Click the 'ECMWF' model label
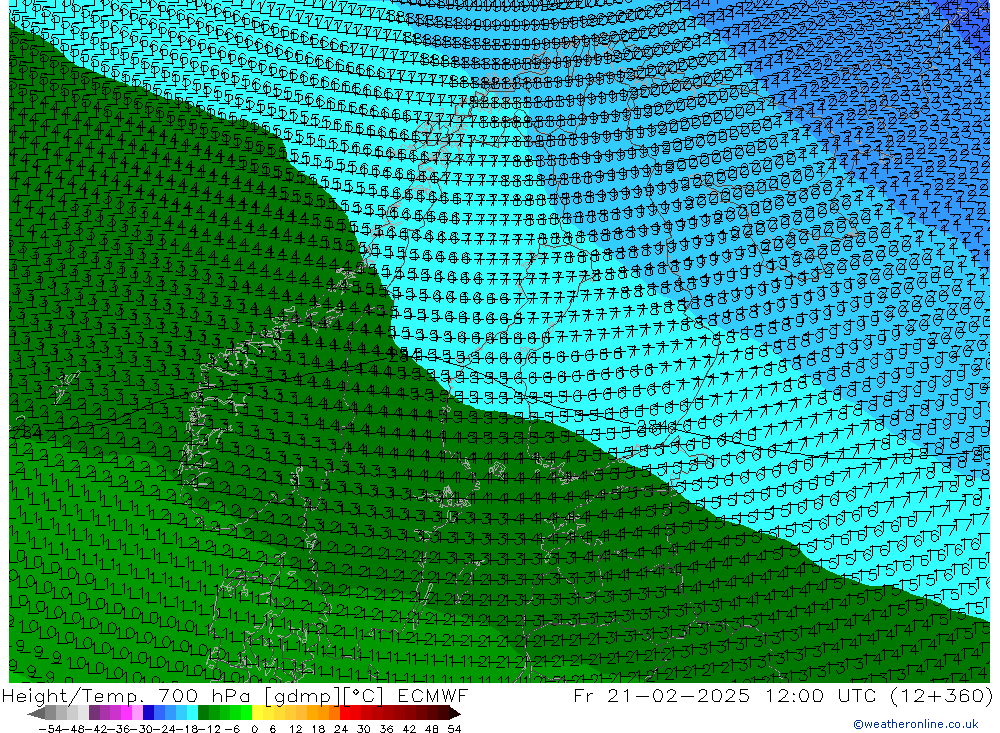This screenshot has width=1000, height=733. click(433, 696)
